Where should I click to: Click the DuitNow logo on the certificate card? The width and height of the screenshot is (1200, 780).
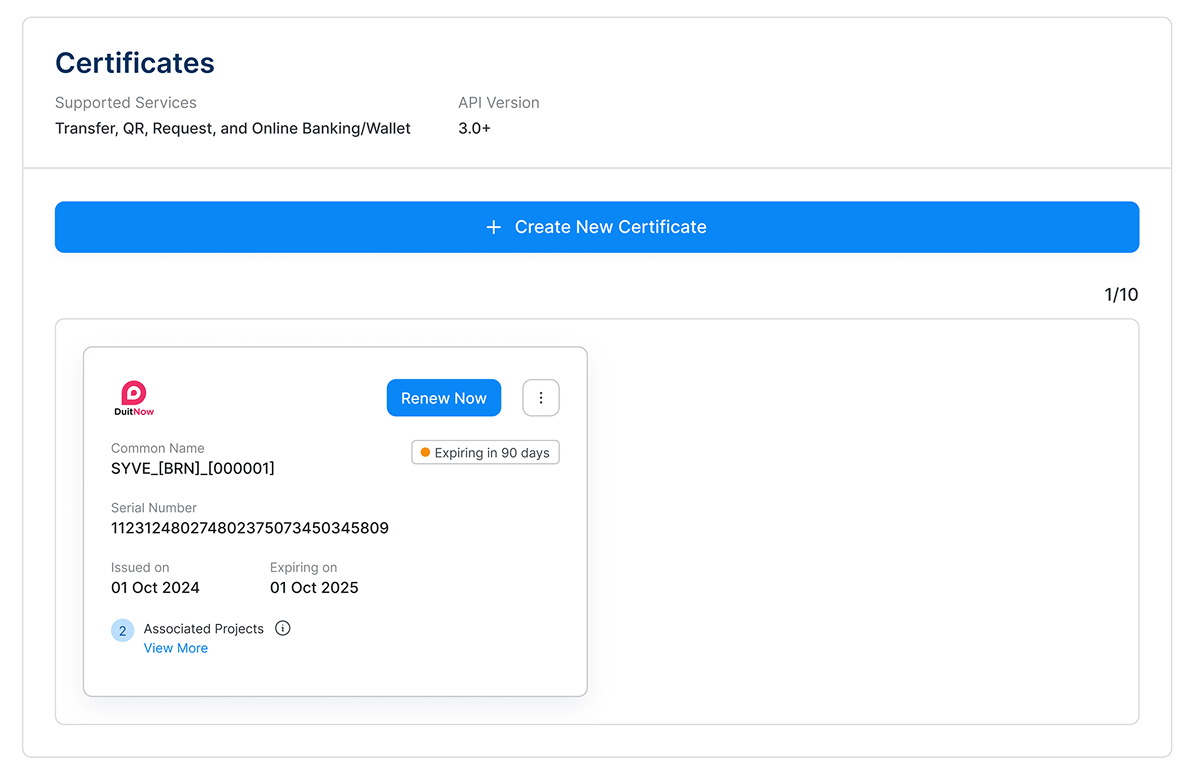[134, 398]
